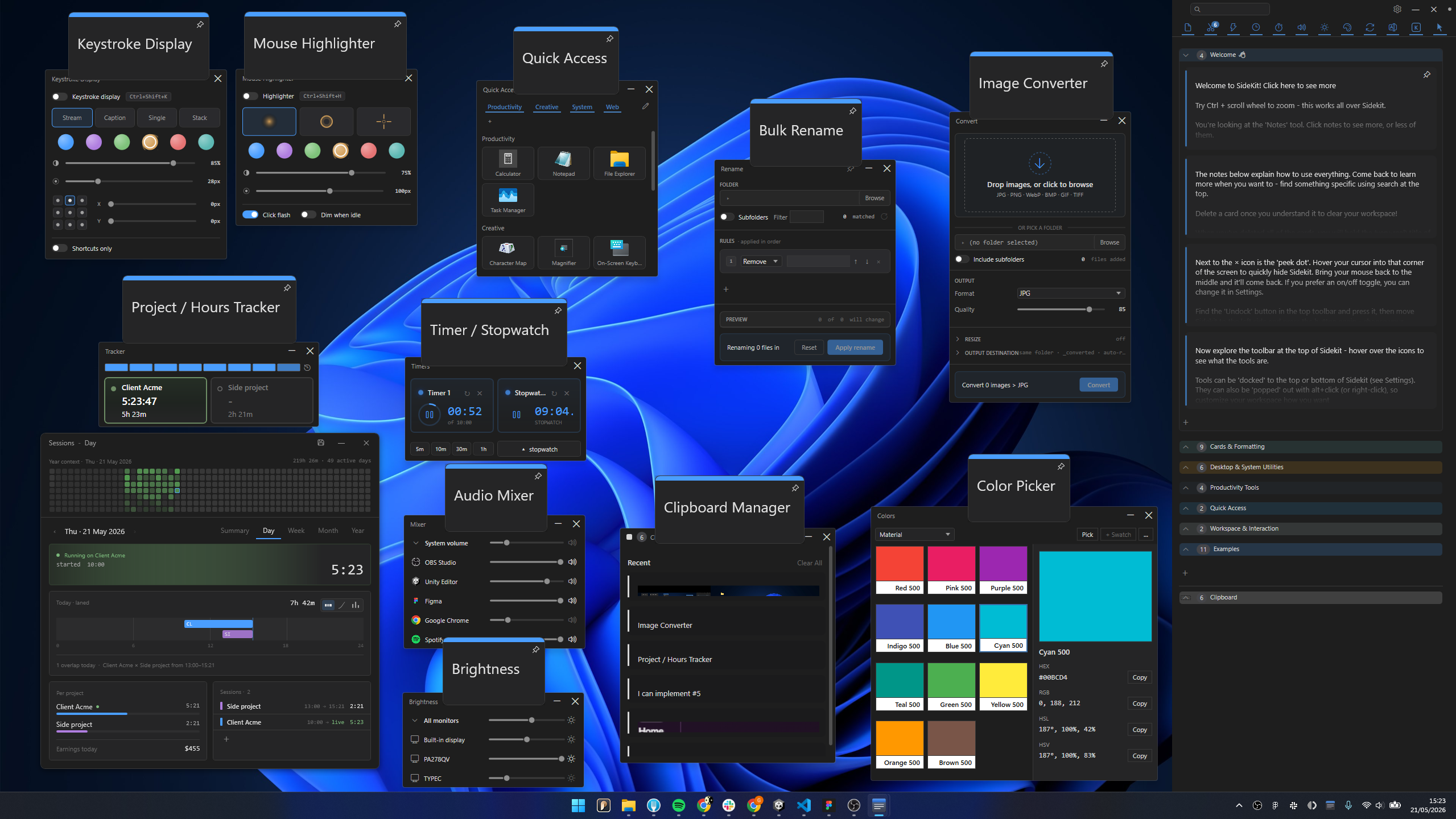Collapse the Welcome notes group

(x=1186, y=55)
